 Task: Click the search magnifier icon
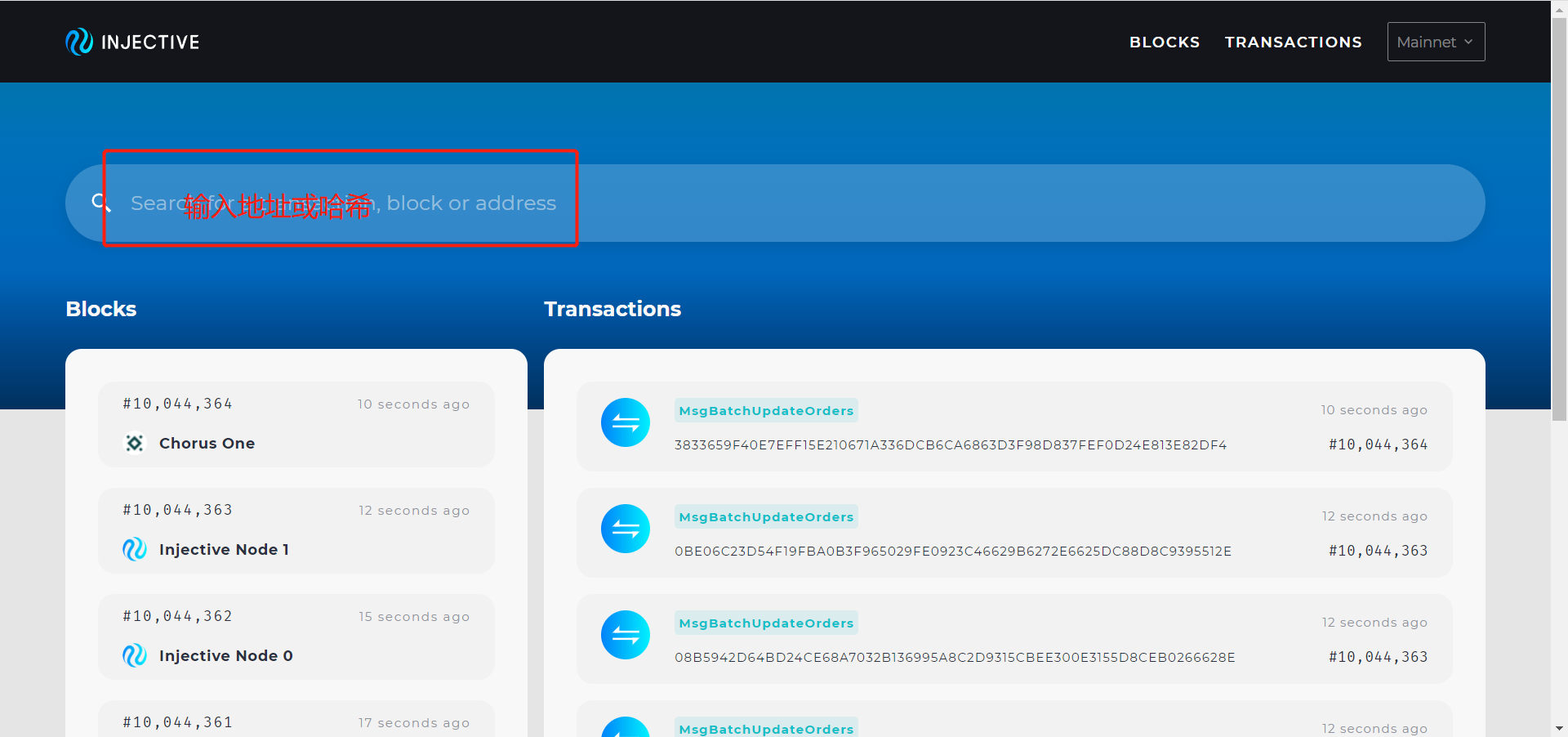click(100, 203)
